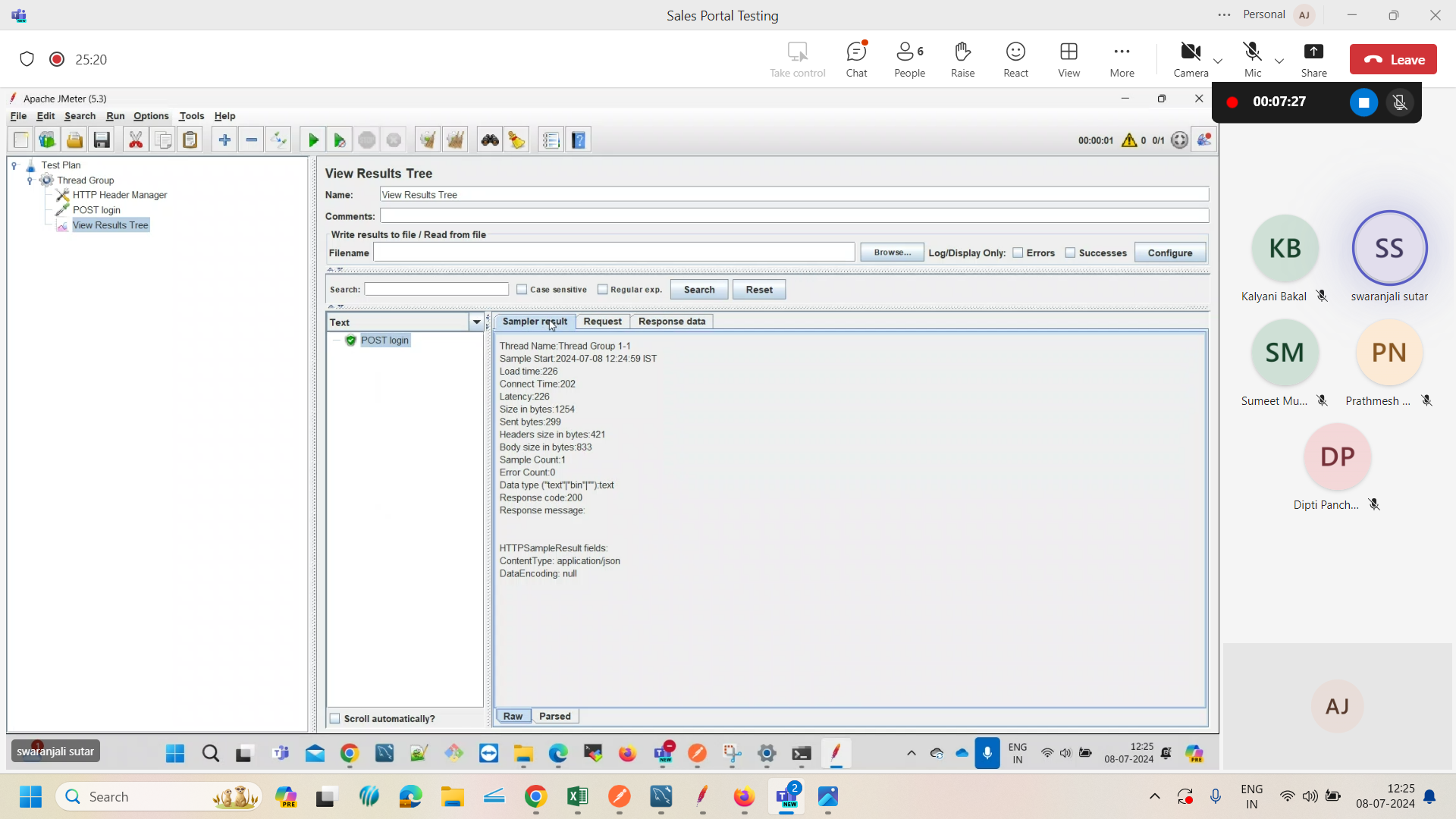Click the Copy icon in JMeter toolbar

pyautogui.click(x=163, y=140)
